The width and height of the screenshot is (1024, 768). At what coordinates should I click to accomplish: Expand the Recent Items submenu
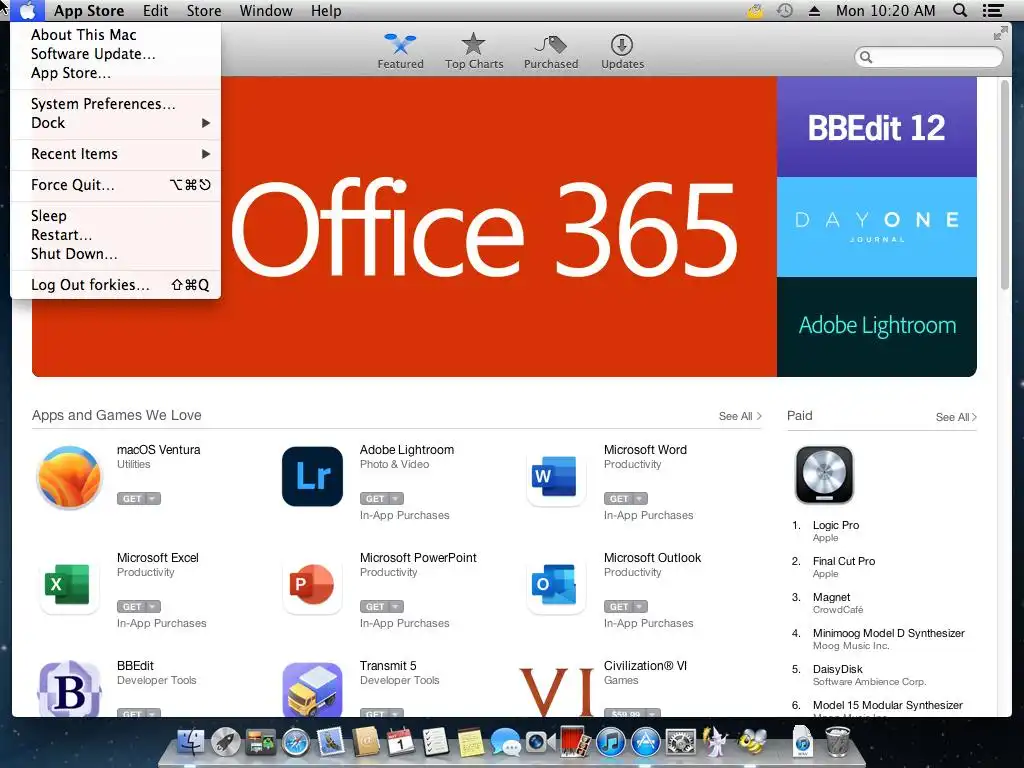click(x=116, y=154)
